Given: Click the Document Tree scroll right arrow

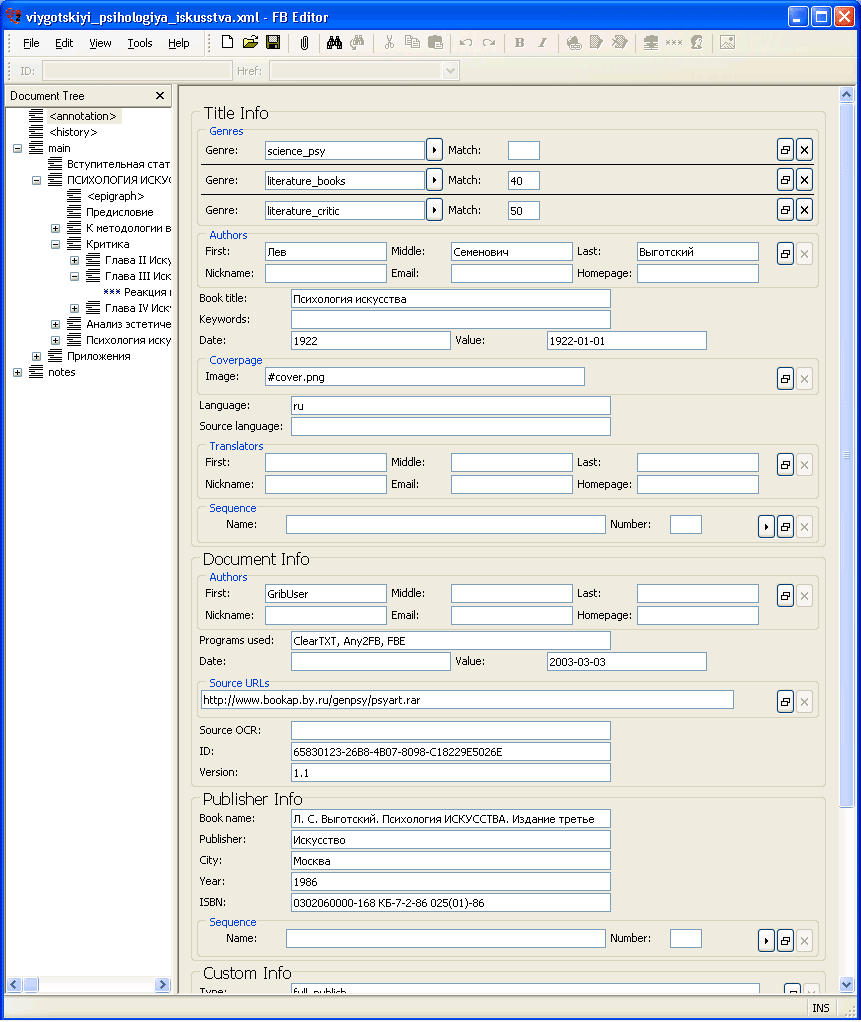Looking at the screenshot, I should click(x=163, y=984).
